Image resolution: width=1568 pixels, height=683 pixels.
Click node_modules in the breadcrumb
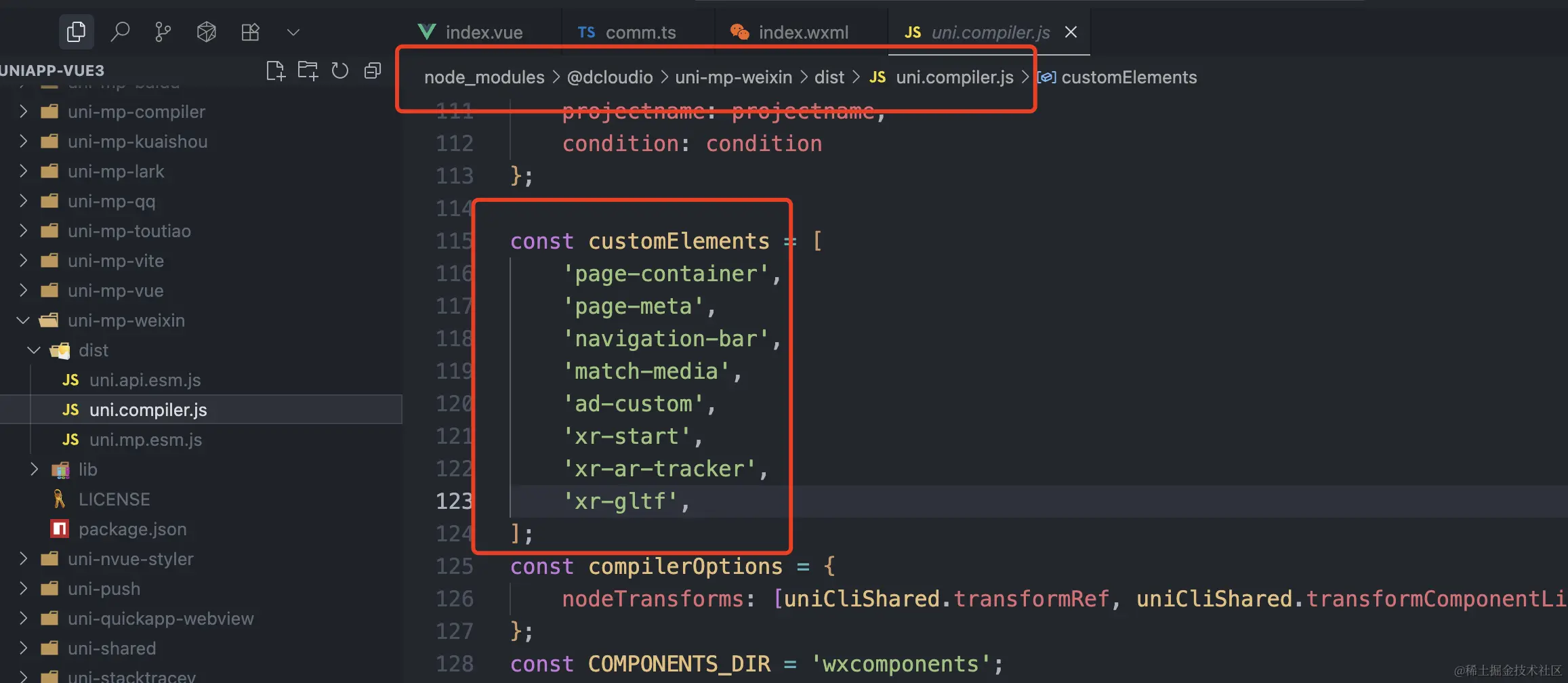pyautogui.click(x=484, y=77)
